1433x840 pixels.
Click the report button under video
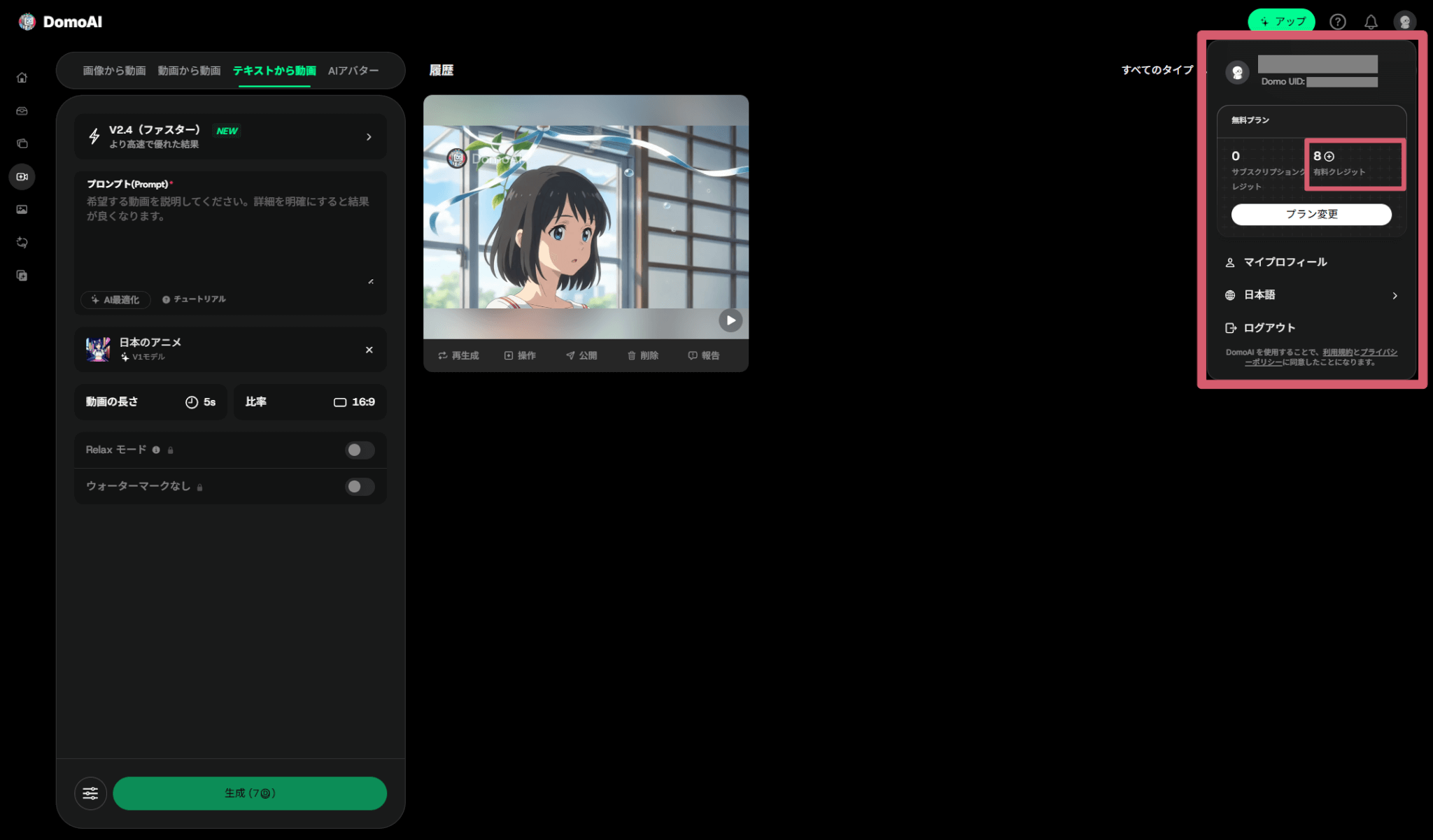point(704,355)
